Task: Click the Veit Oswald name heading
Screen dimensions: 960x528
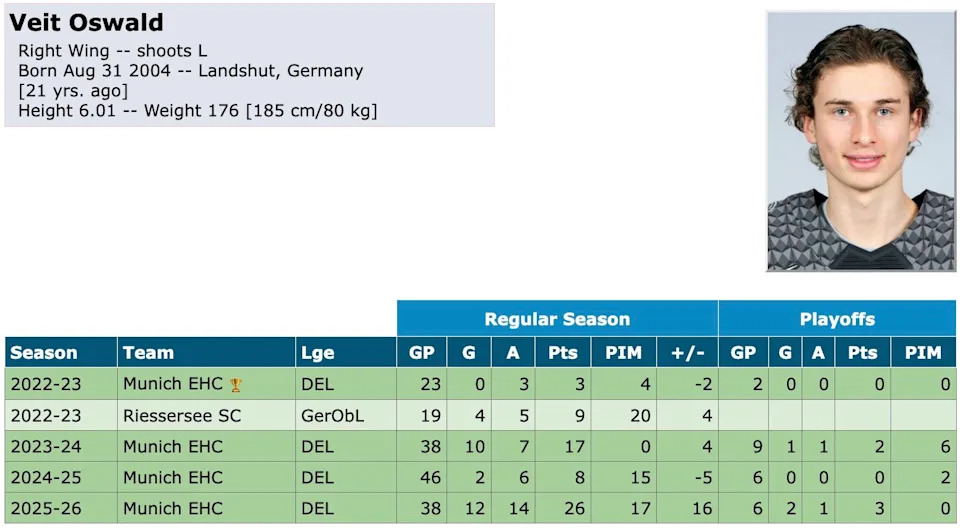Action: pyautogui.click(x=87, y=23)
